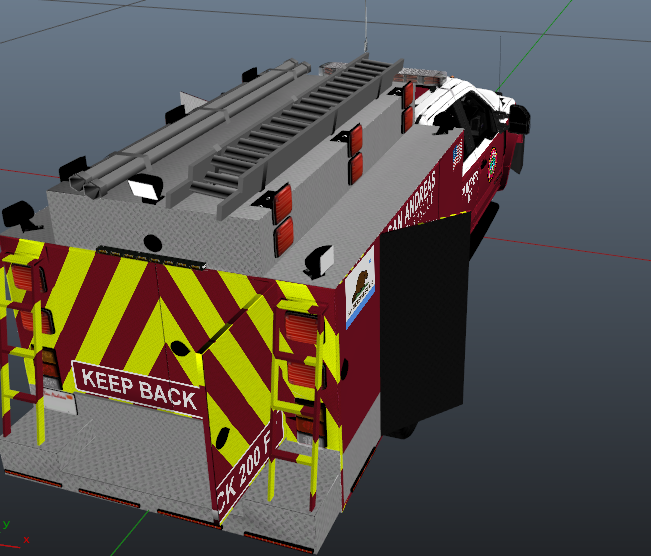Select the small white license plate at rear
Screen dimensions: 651x556
[60, 402]
